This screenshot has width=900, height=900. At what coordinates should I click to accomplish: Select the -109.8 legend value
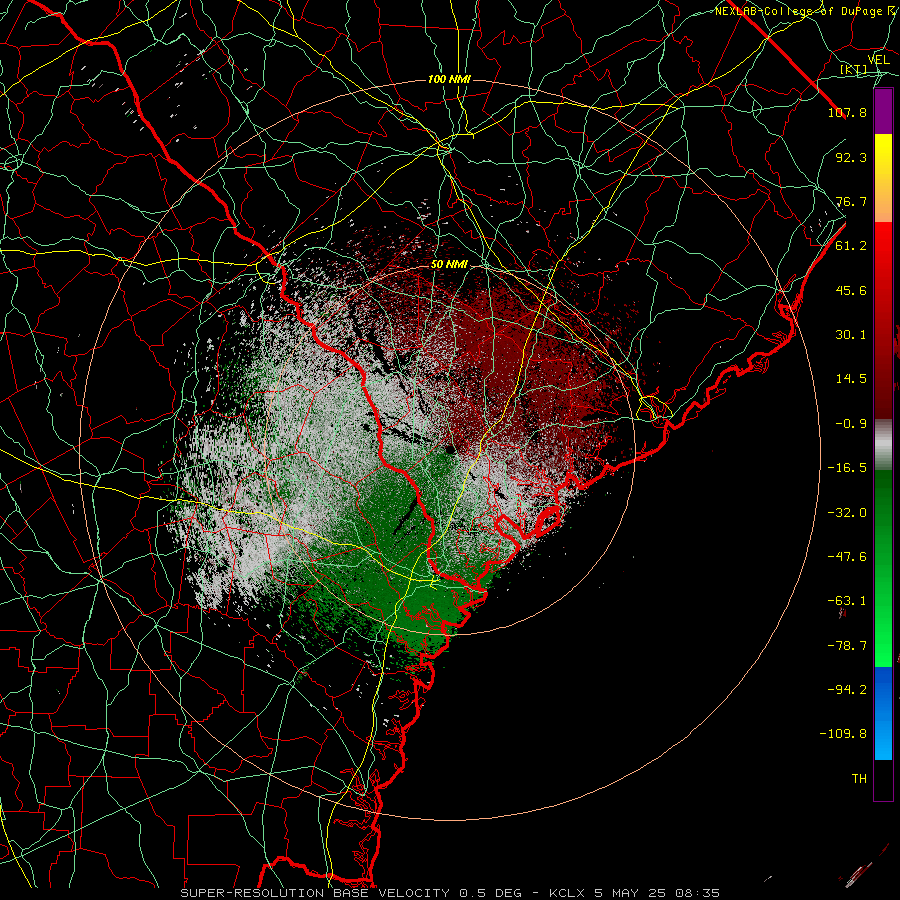(x=843, y=734)
